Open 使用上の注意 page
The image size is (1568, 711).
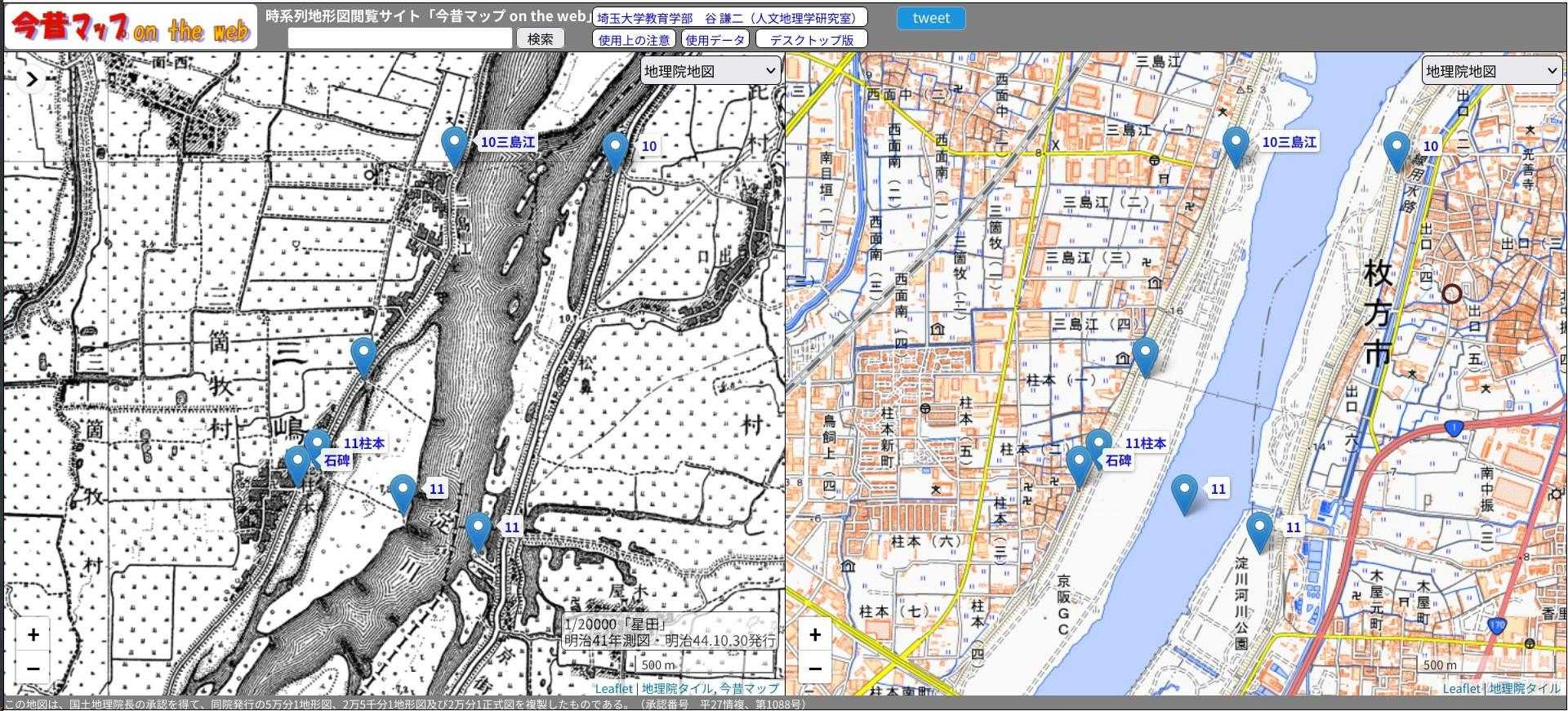coord(634,39)
